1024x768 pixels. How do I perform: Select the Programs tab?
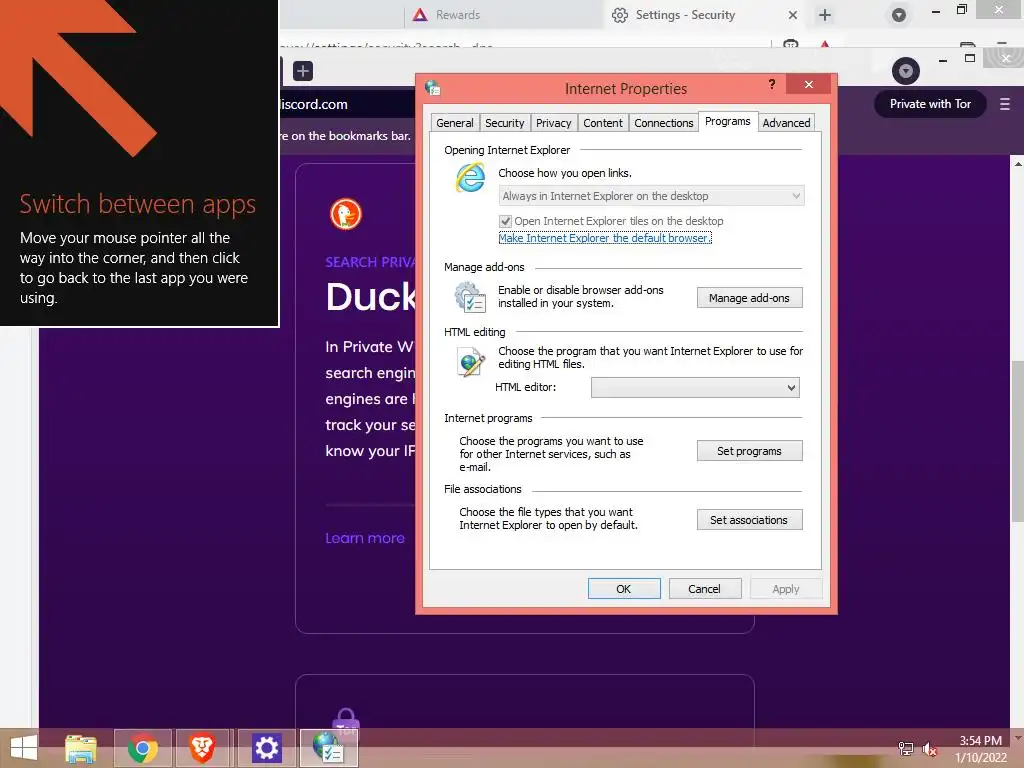[x=728, y=121]
